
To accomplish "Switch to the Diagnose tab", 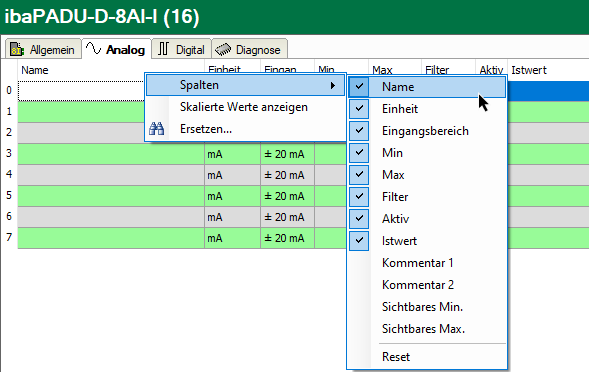I will [x=250, y=49].
